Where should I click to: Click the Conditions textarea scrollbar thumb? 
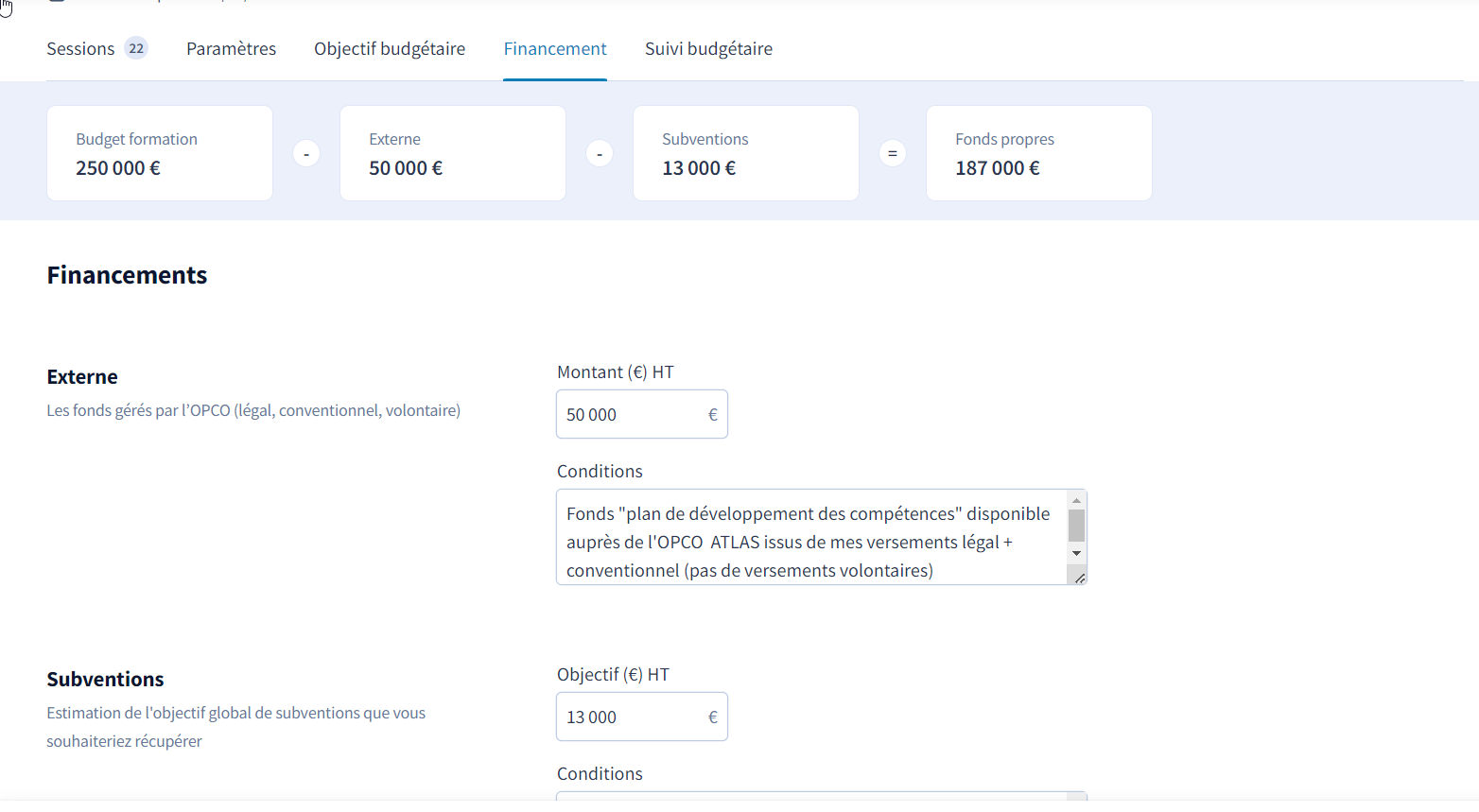coord(1076,526)
